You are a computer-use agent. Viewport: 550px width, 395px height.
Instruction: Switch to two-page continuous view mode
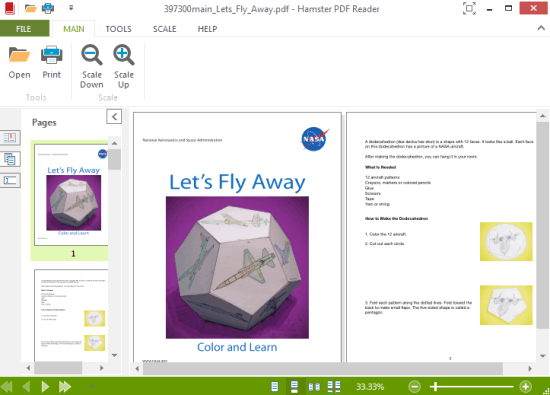(334, 387)
